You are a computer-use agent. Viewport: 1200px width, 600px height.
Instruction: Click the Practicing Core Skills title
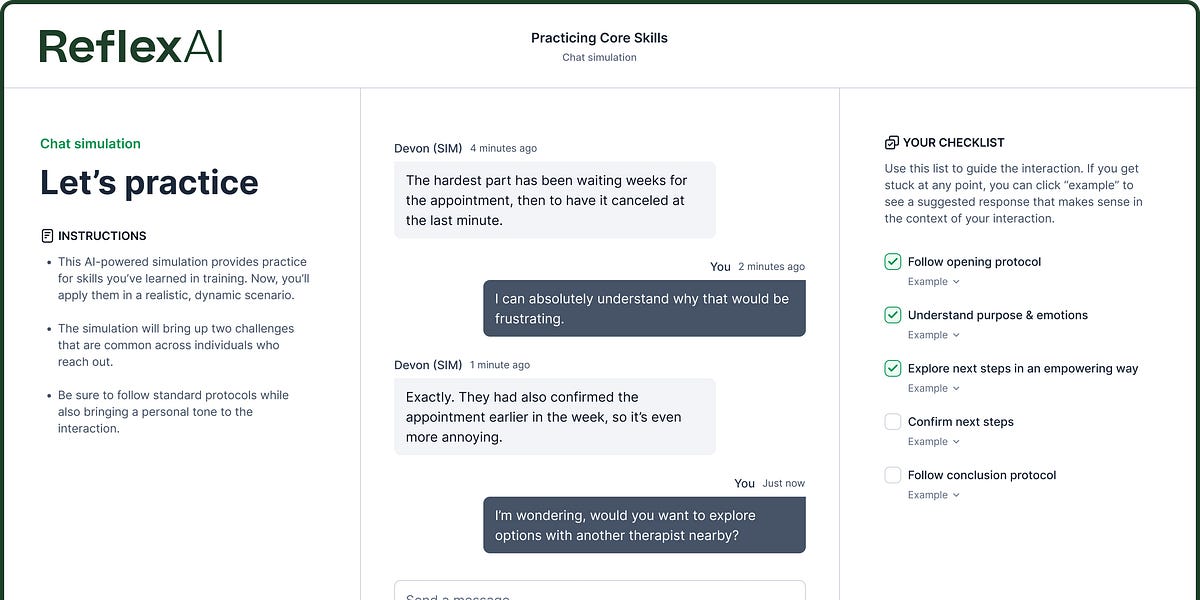point(599,38)
